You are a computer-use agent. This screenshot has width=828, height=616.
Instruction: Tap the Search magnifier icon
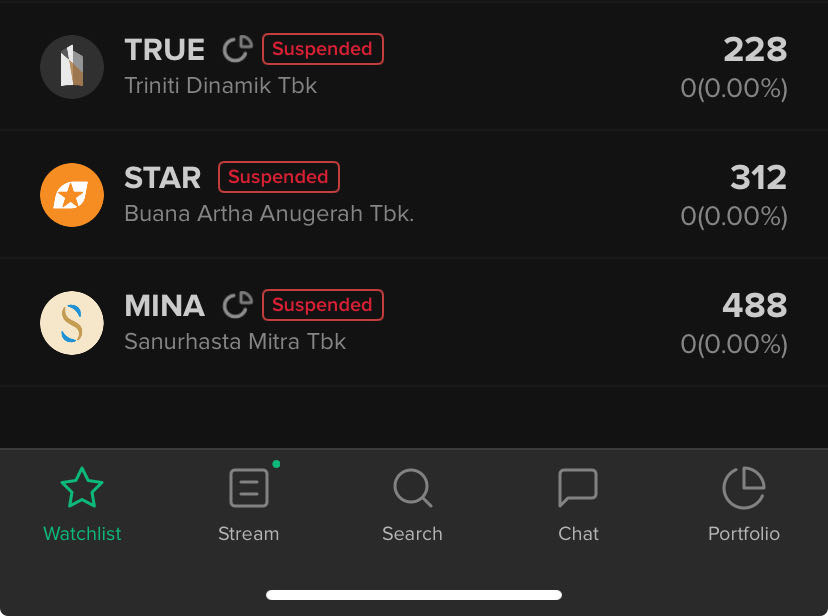(x=412, y=488)
